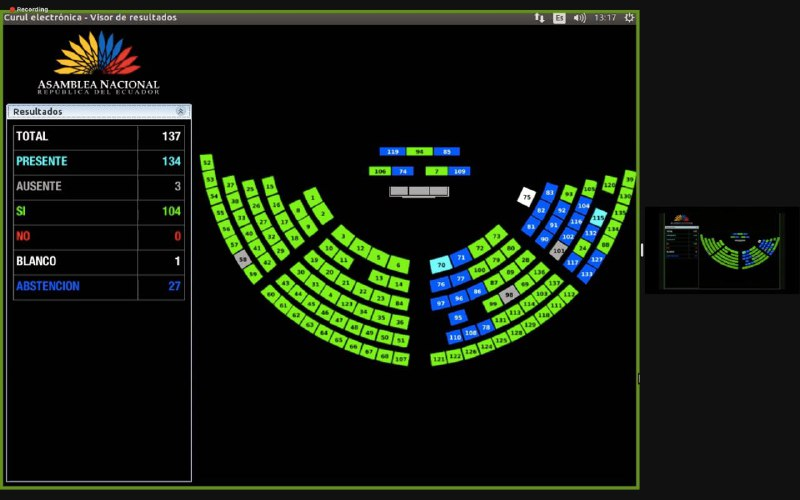Click the NO row label
This screenshot has height=500, width=800.
tap(23, 236)
